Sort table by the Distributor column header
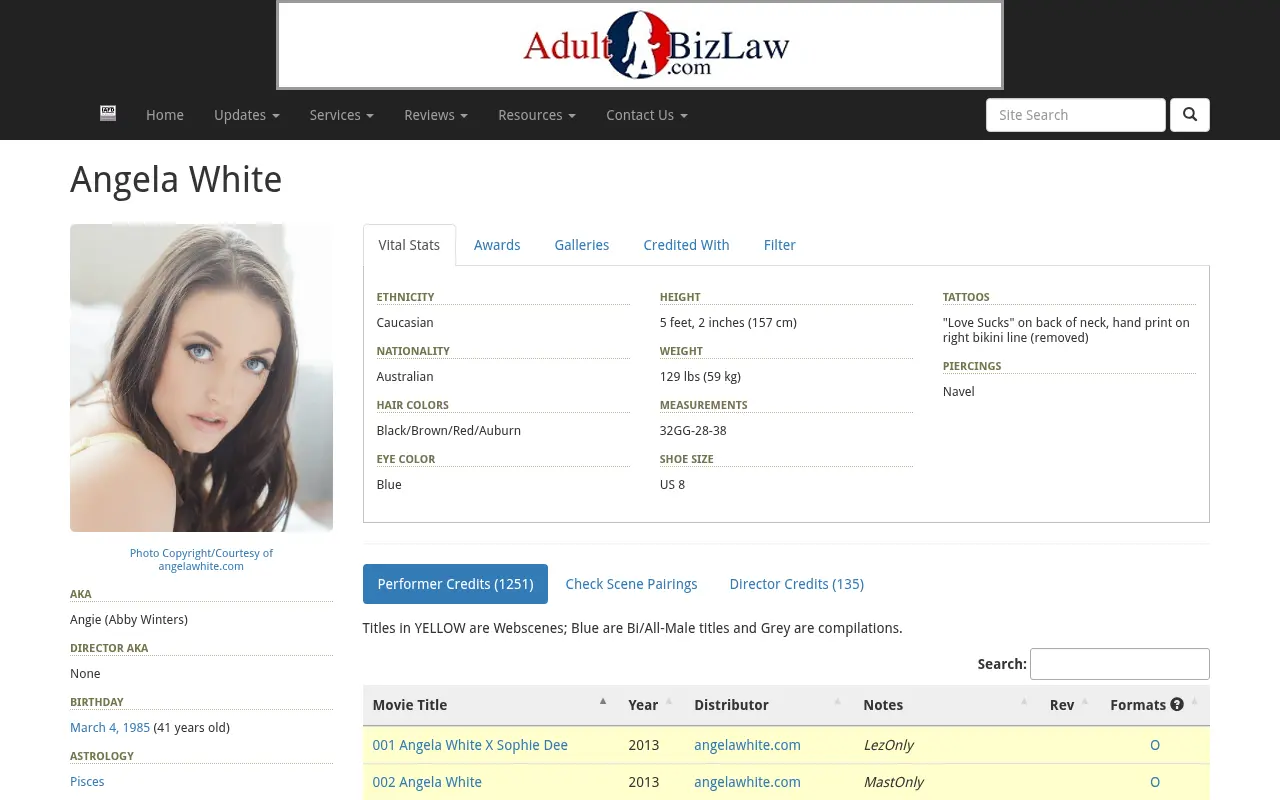Screen dimensions: 1280x800 (x=769, y=705)
